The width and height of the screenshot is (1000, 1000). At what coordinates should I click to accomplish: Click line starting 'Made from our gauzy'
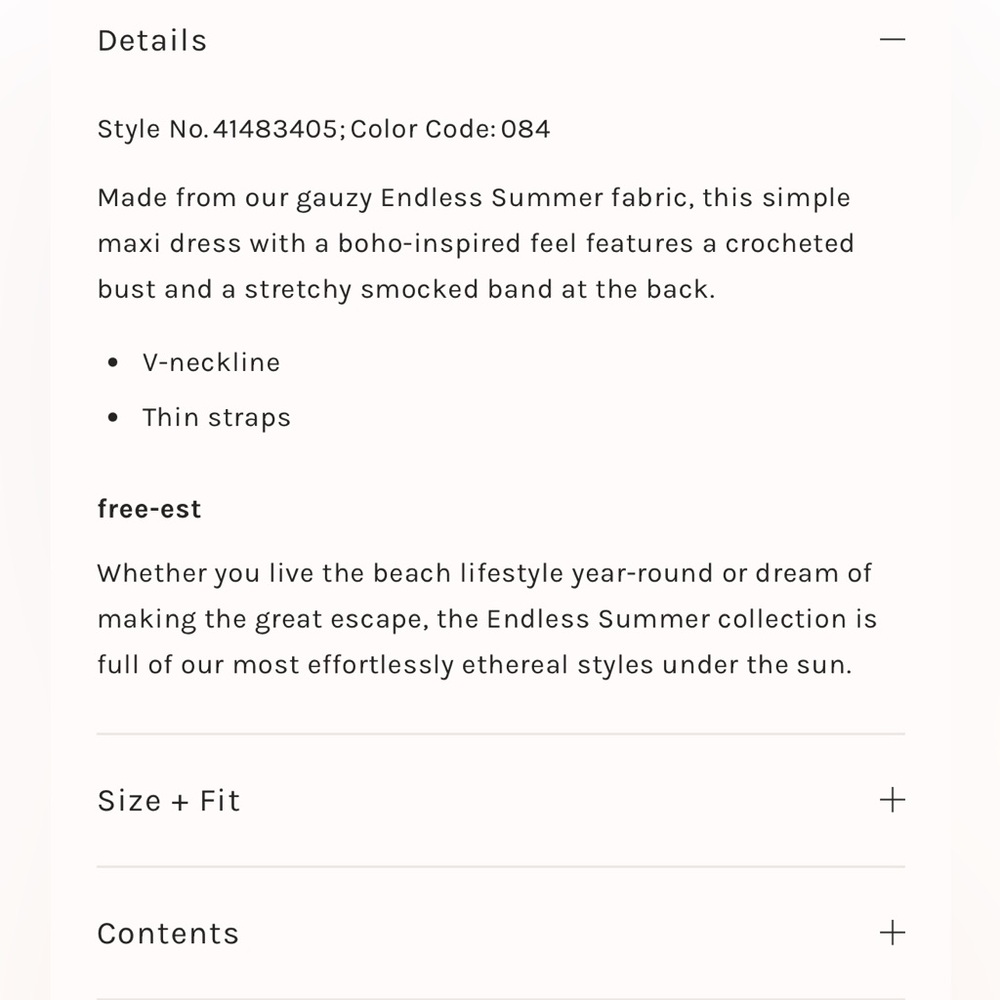[x=474, y=198]
